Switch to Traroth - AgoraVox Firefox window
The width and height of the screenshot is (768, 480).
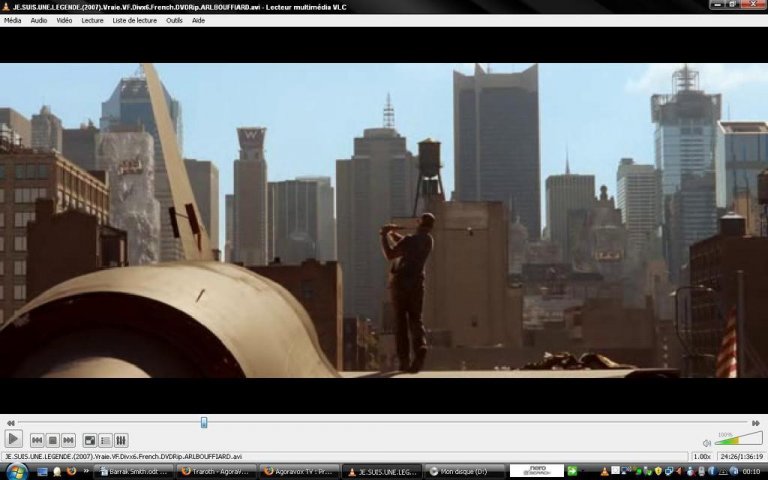click(x=216, y=472)
